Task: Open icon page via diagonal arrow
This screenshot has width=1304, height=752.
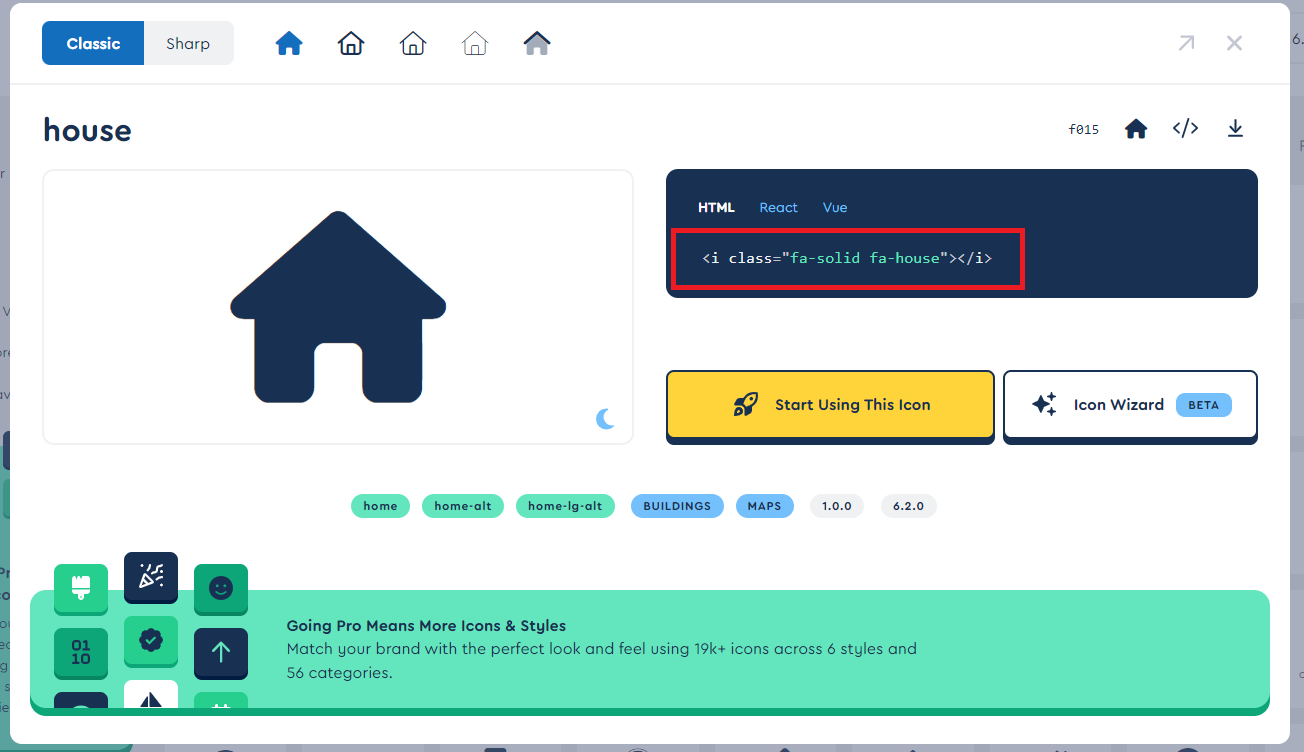Action: [x=1186, y=43]
